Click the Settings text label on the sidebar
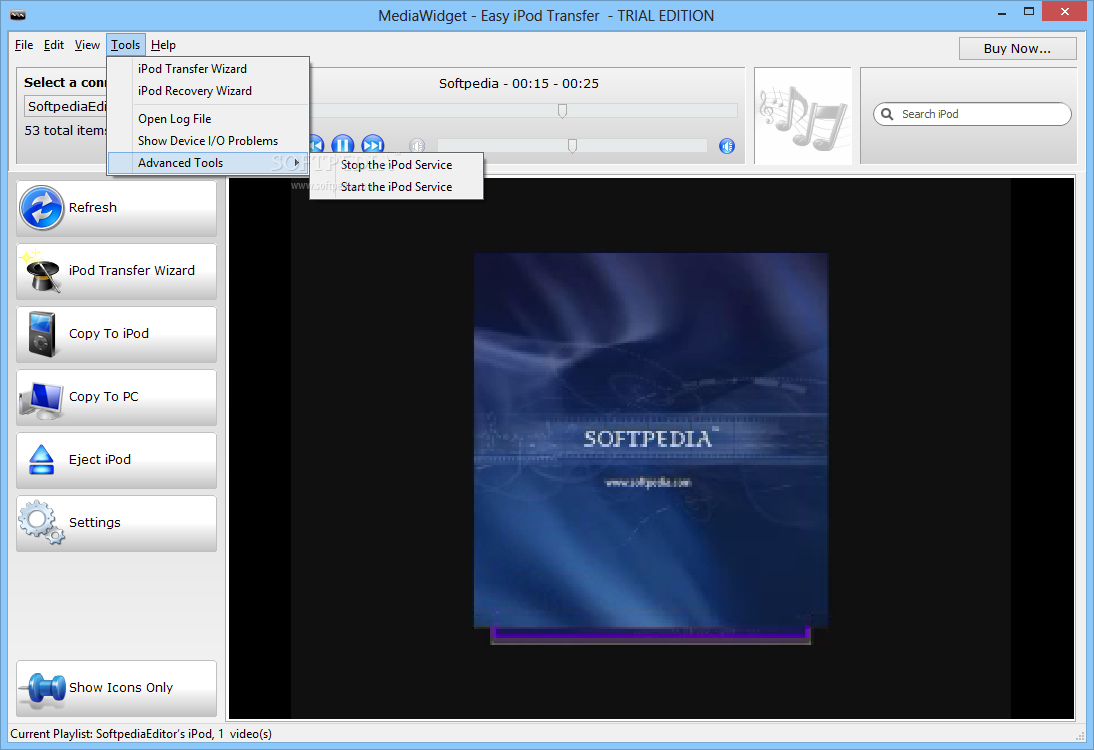This screenshot has width=1094, height=750. click(94, 523)
